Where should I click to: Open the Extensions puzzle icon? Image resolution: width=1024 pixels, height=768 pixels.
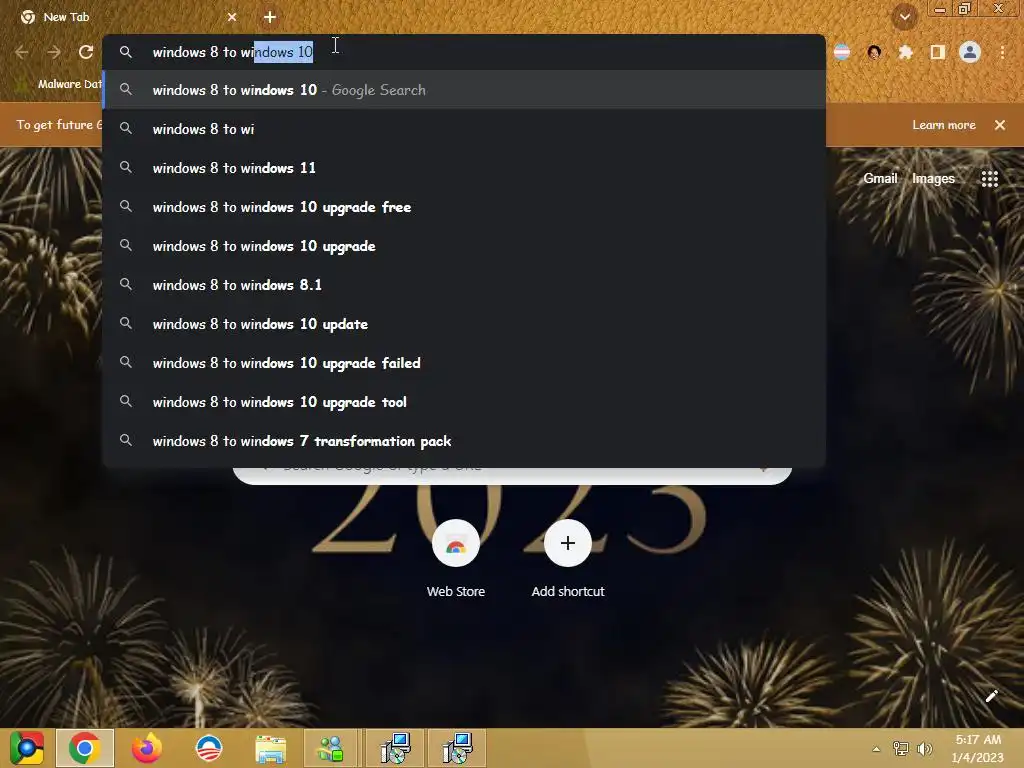(905, 52)
